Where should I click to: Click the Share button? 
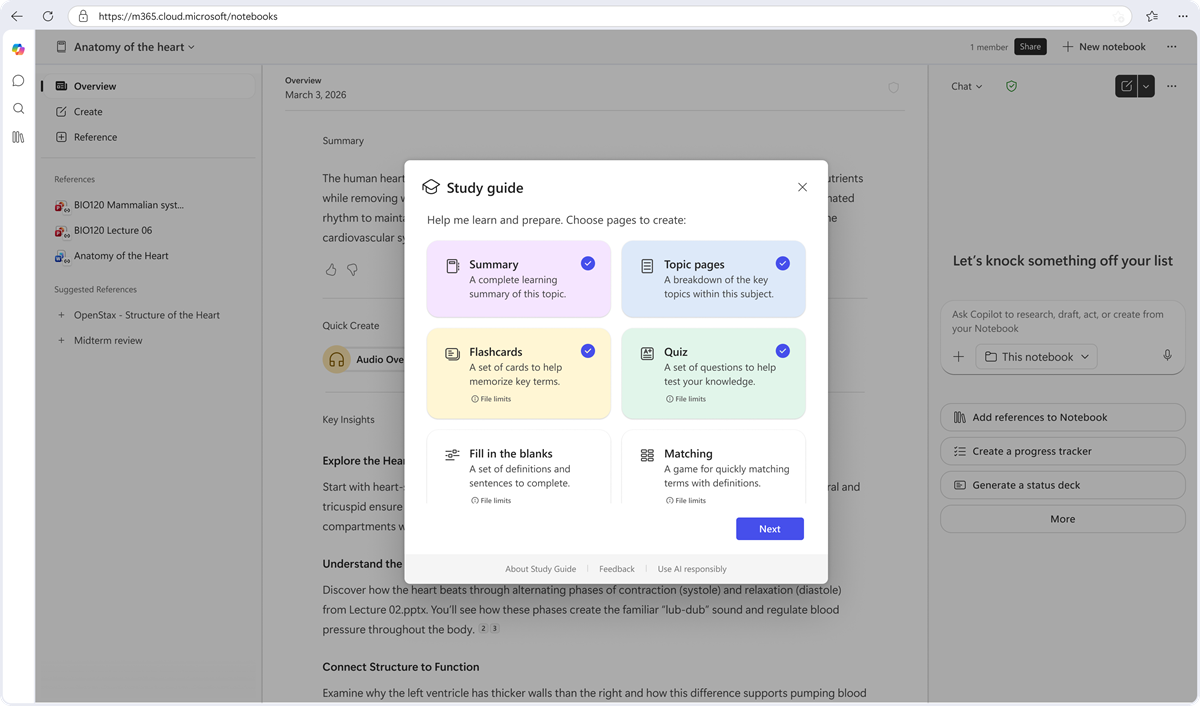coord(1030,47)
